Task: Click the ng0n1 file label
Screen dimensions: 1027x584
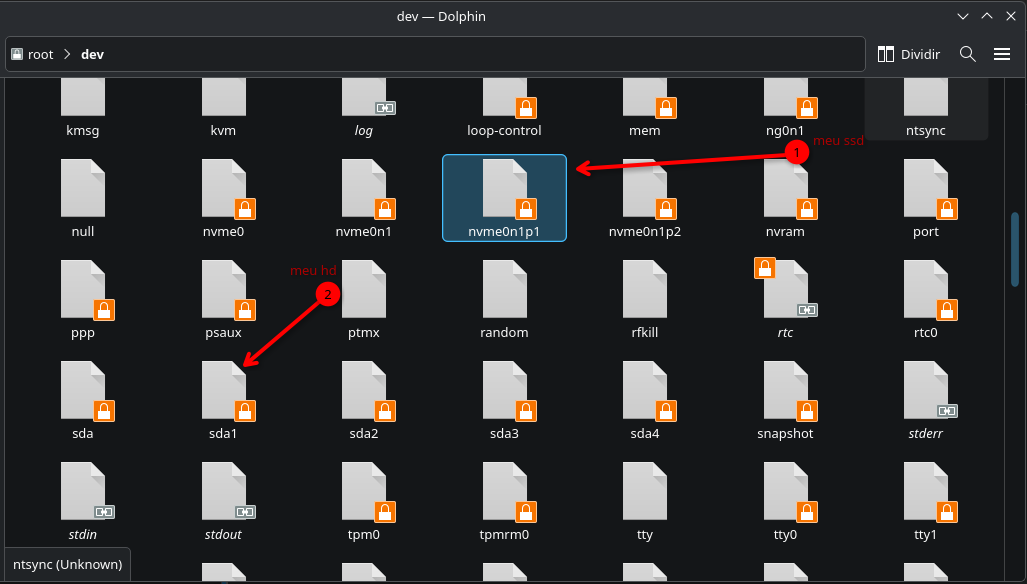Action: click(785, 130)
